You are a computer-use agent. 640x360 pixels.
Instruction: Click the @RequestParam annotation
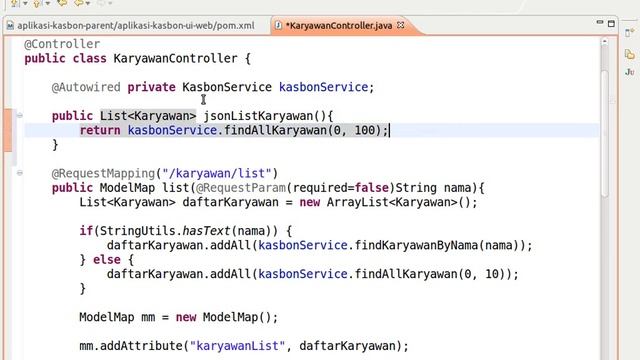pyautogui.click(x=241, y=188)
